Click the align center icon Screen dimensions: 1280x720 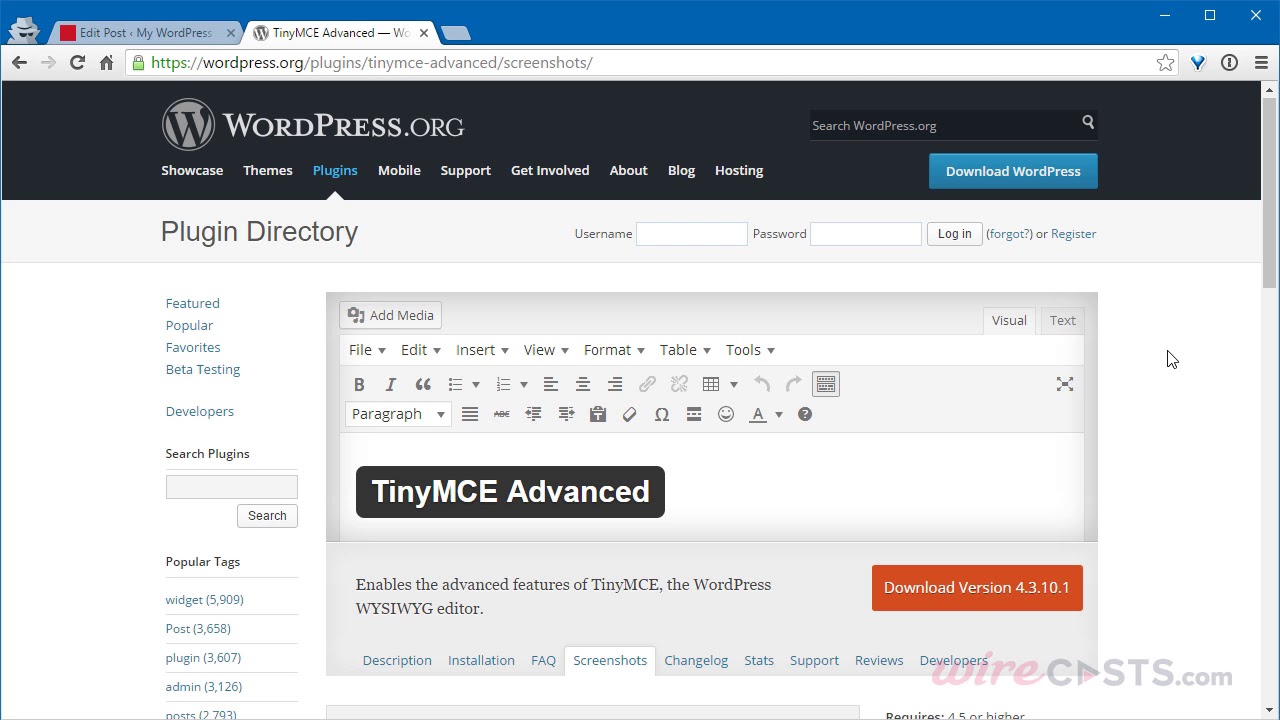click(583, 384)
